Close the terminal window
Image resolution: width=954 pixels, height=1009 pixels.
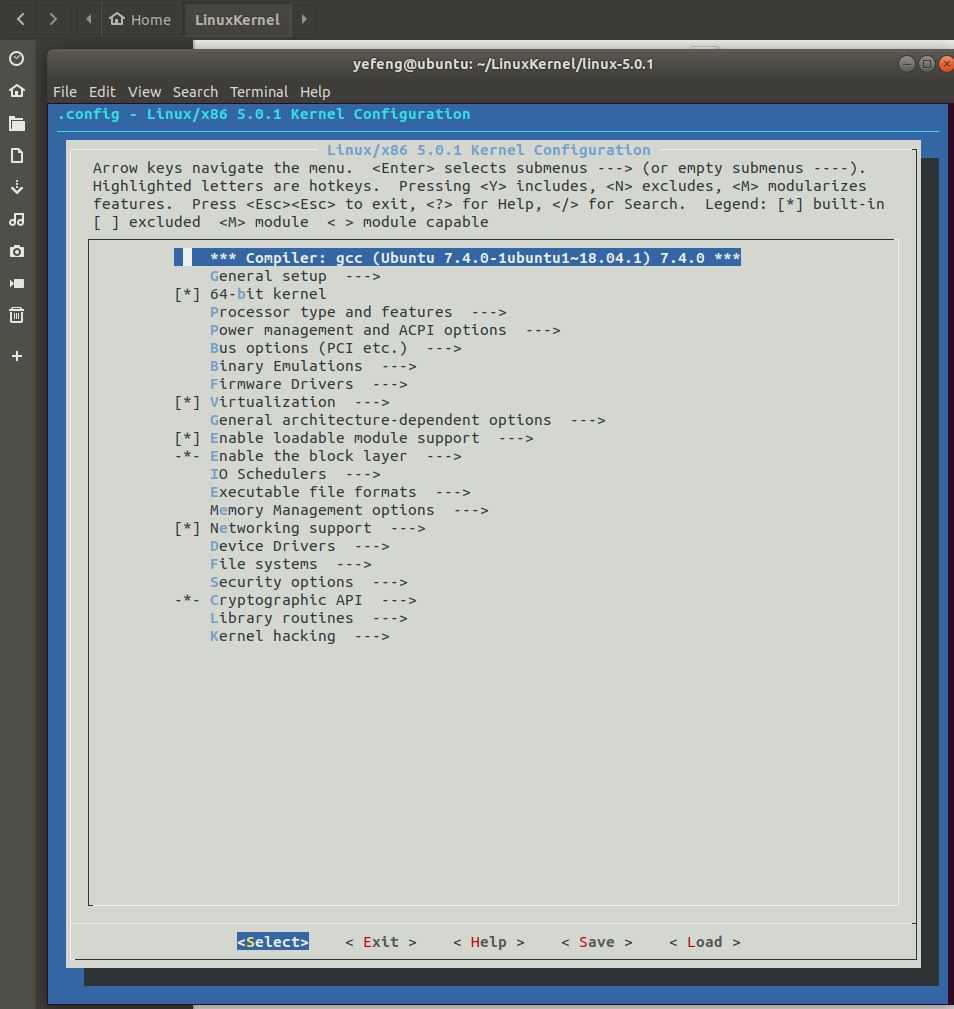[x=946, y=63]
